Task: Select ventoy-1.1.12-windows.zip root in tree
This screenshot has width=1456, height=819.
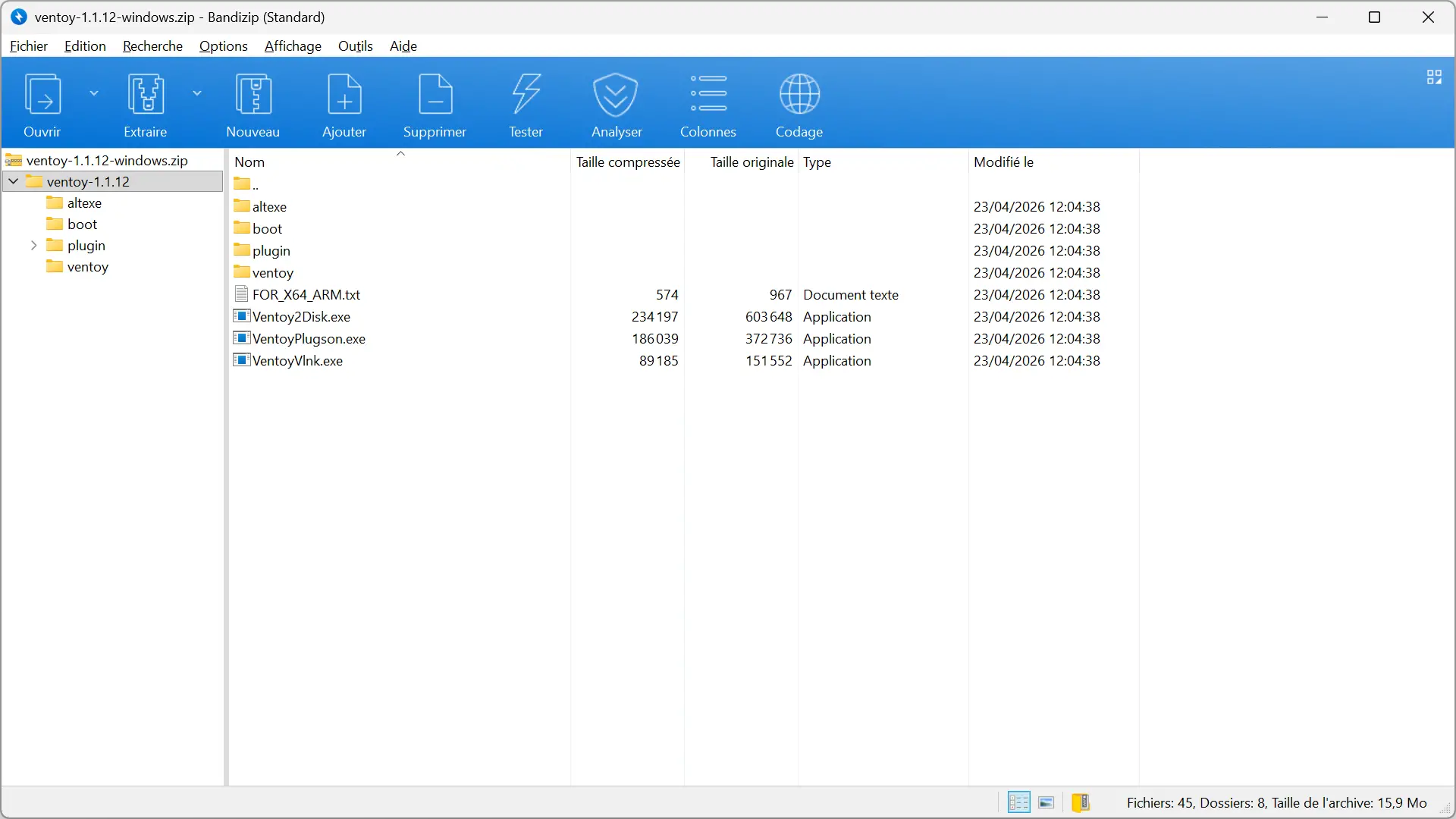Action: (x=107, y=161)
